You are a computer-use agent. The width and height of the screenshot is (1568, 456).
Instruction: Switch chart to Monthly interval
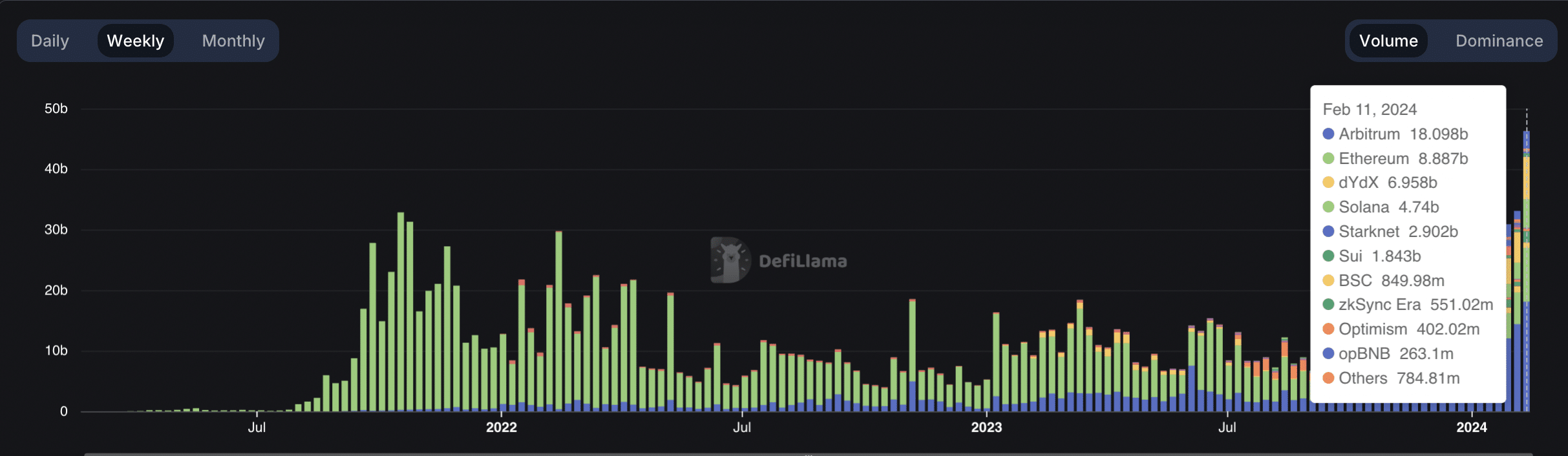point(233,41)
